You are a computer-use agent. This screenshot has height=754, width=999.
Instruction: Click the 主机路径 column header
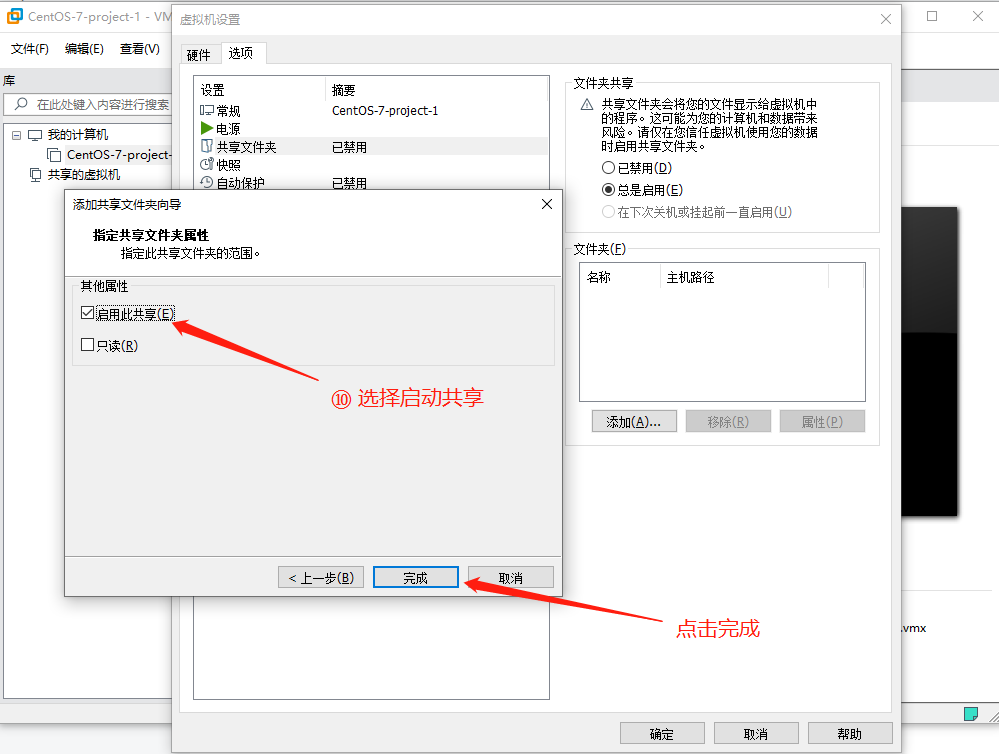tap(694, 277)
